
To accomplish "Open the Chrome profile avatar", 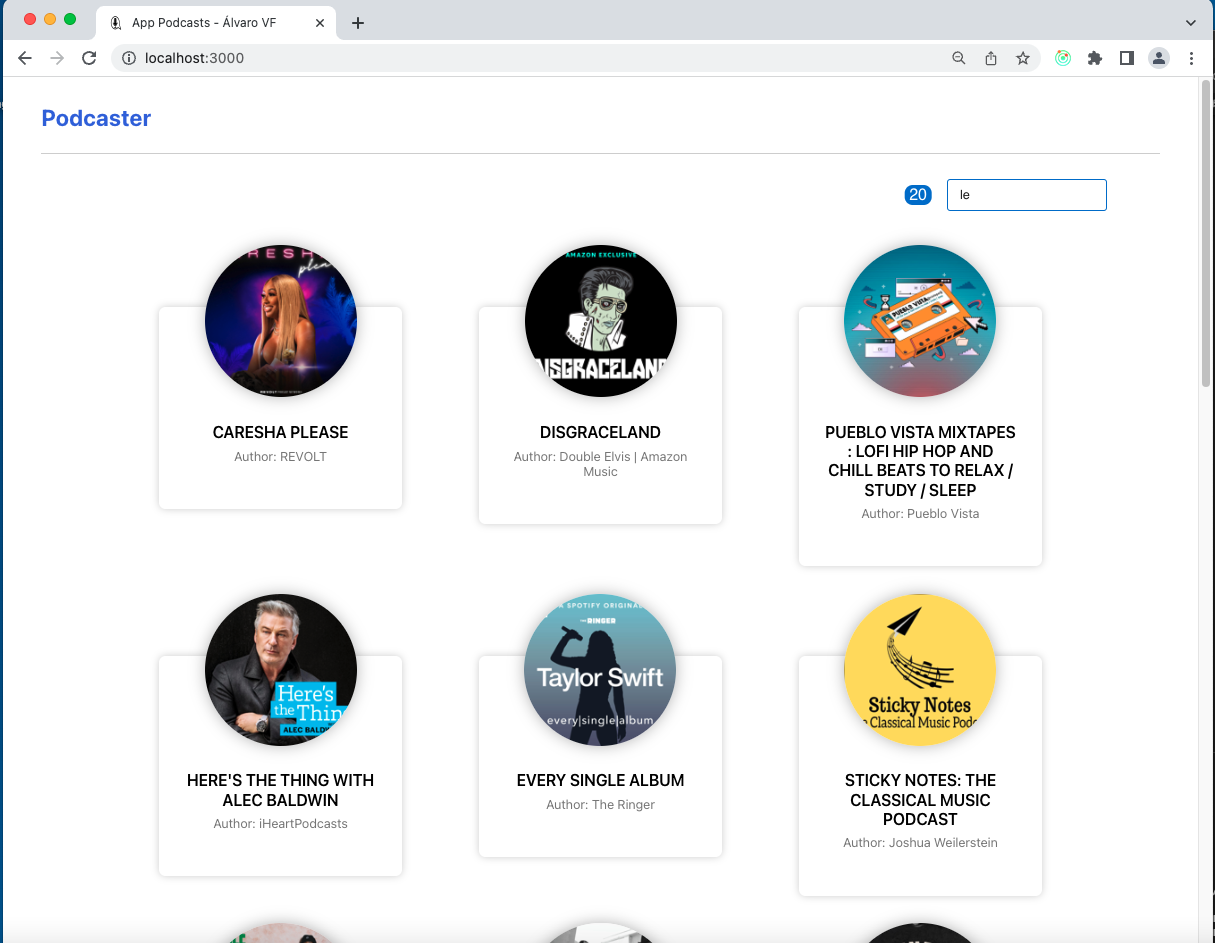I will tap(1159, 58).
